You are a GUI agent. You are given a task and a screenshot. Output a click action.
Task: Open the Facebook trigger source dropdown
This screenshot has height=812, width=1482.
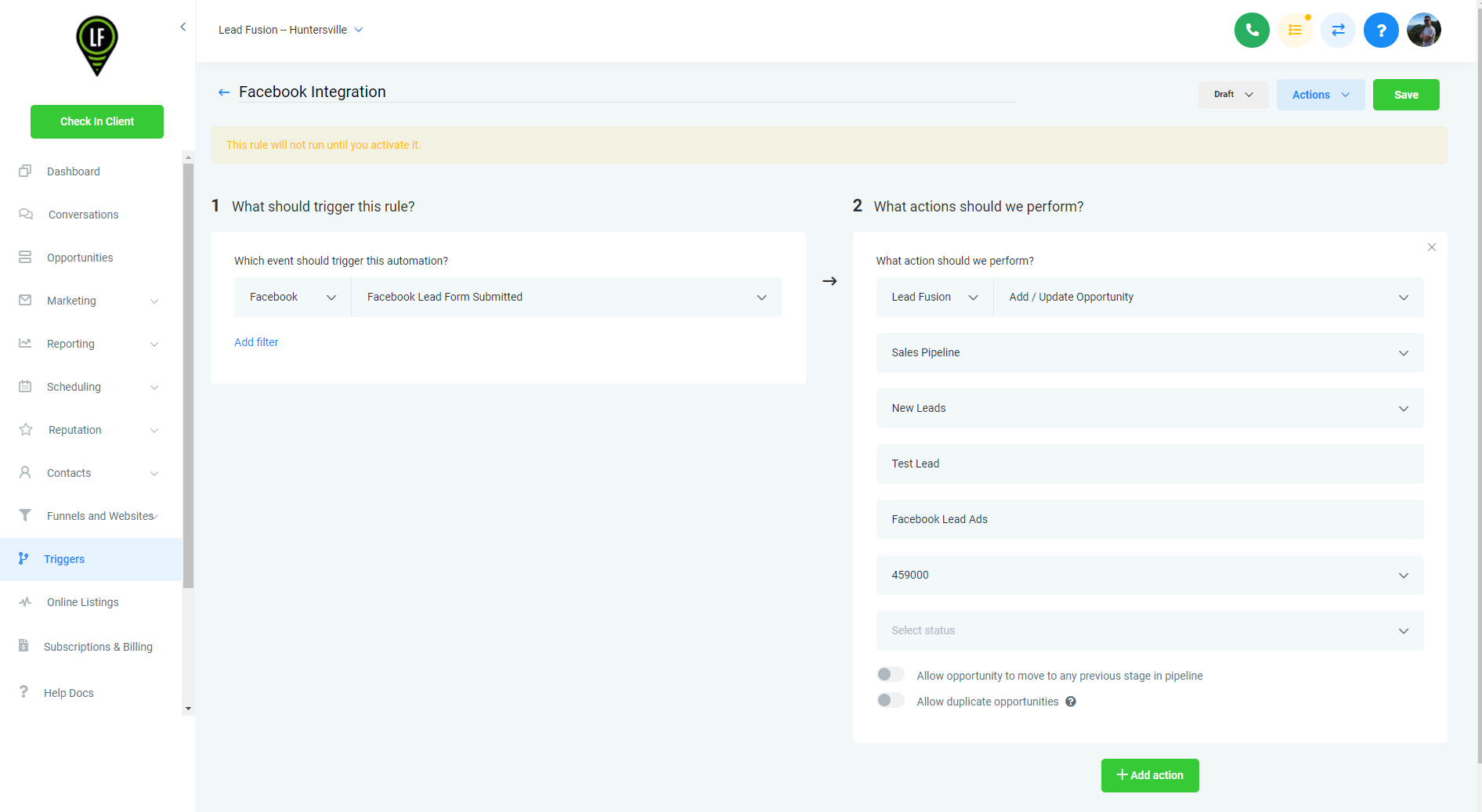click(292, 297)
